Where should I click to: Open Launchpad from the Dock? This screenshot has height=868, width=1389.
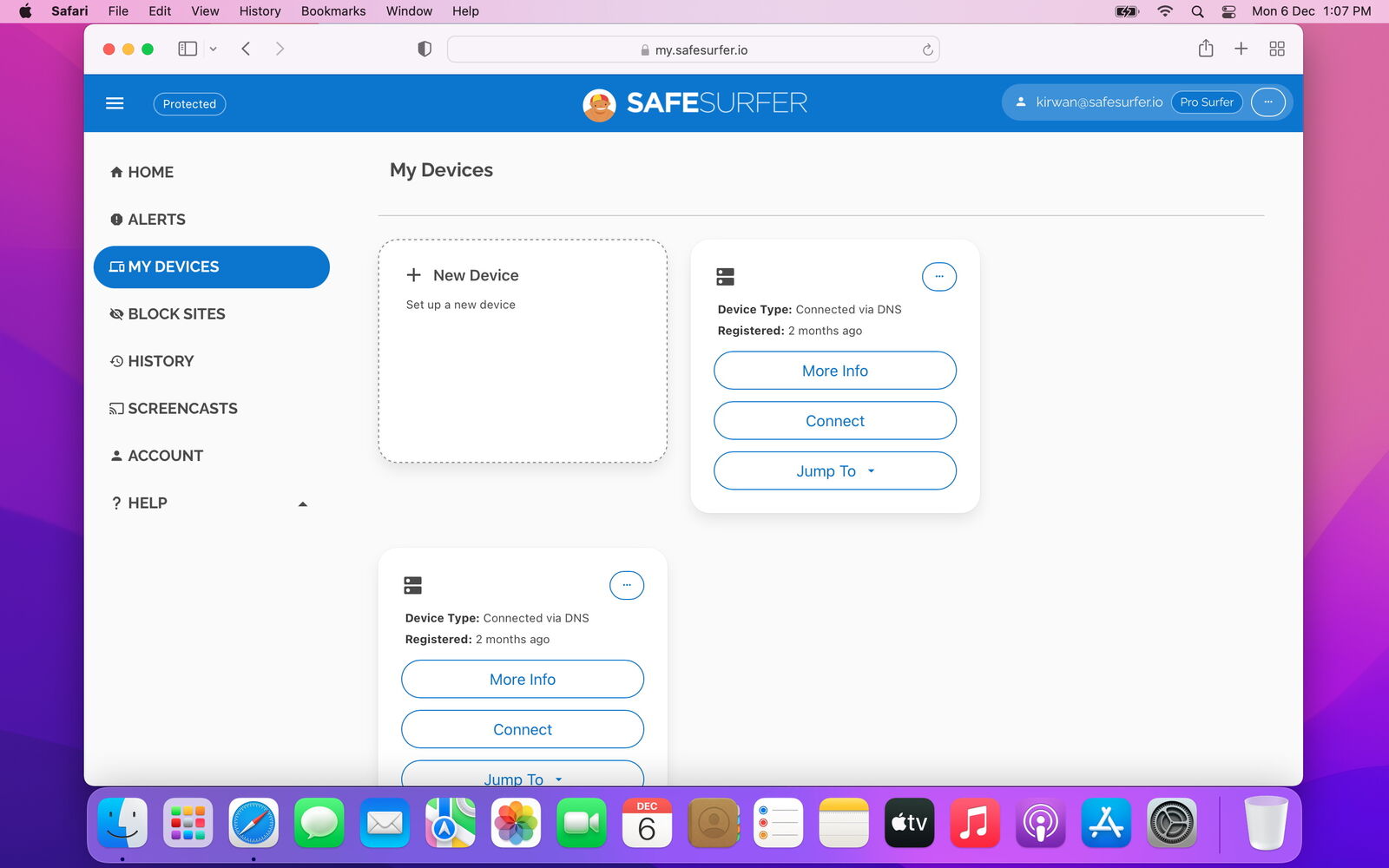coord(188,822)
